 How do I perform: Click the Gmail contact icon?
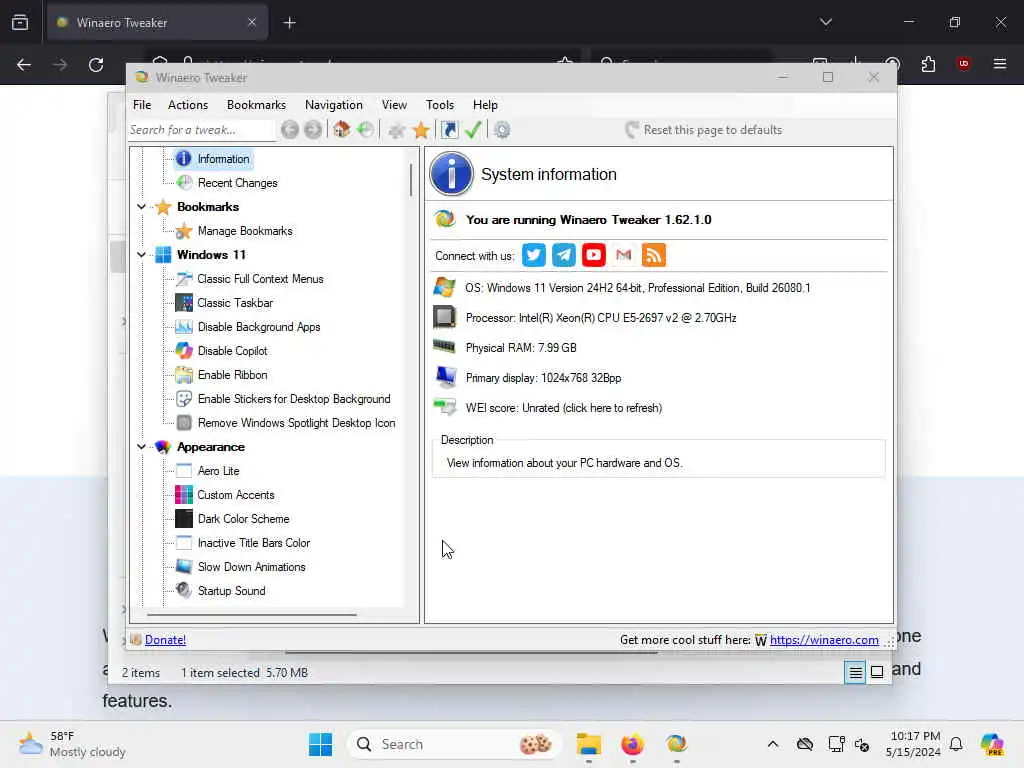624,255
